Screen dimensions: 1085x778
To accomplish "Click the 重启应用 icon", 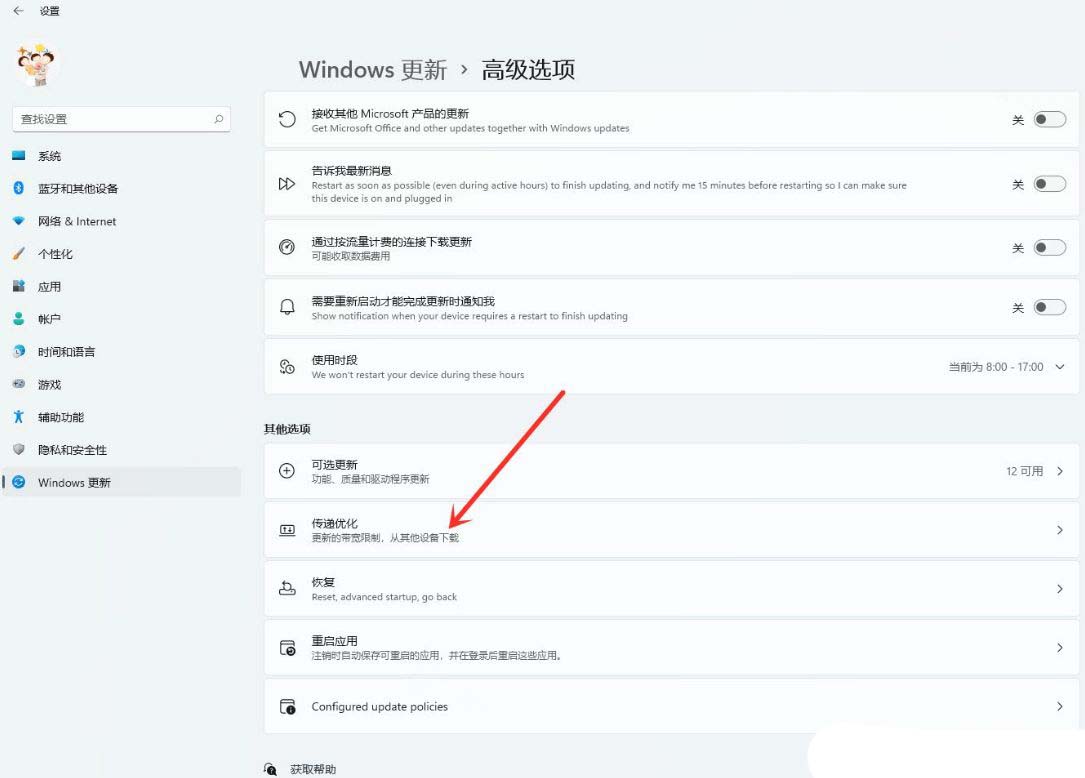I will [x=287, y=648].
